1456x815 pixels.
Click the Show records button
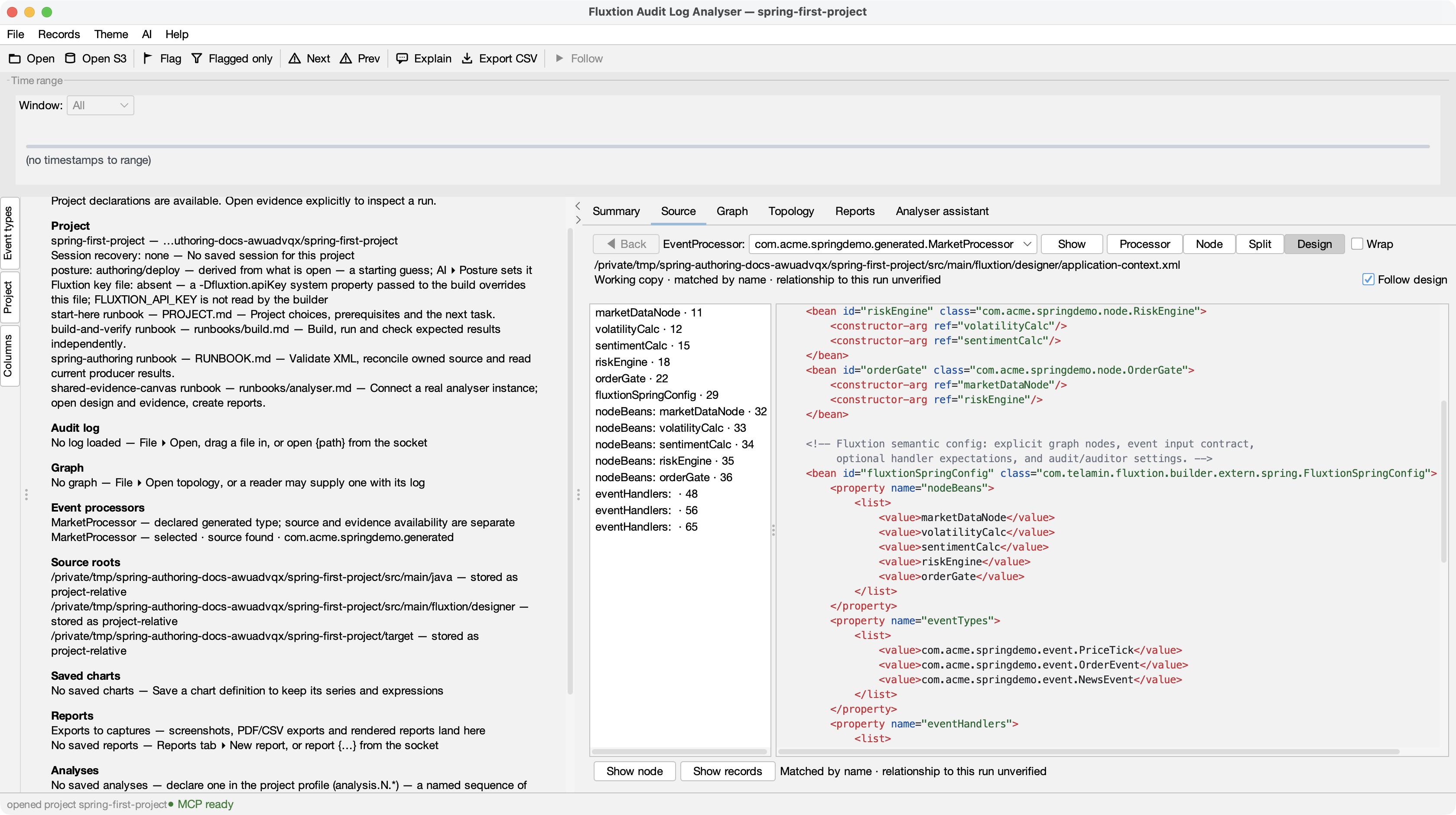[727, 771]
